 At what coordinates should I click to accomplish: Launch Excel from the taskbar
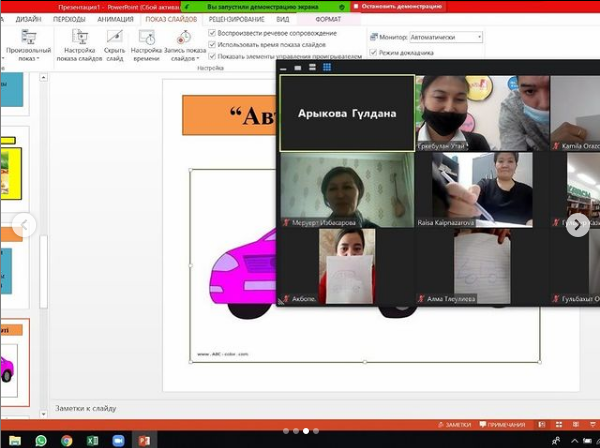(92, 440)
